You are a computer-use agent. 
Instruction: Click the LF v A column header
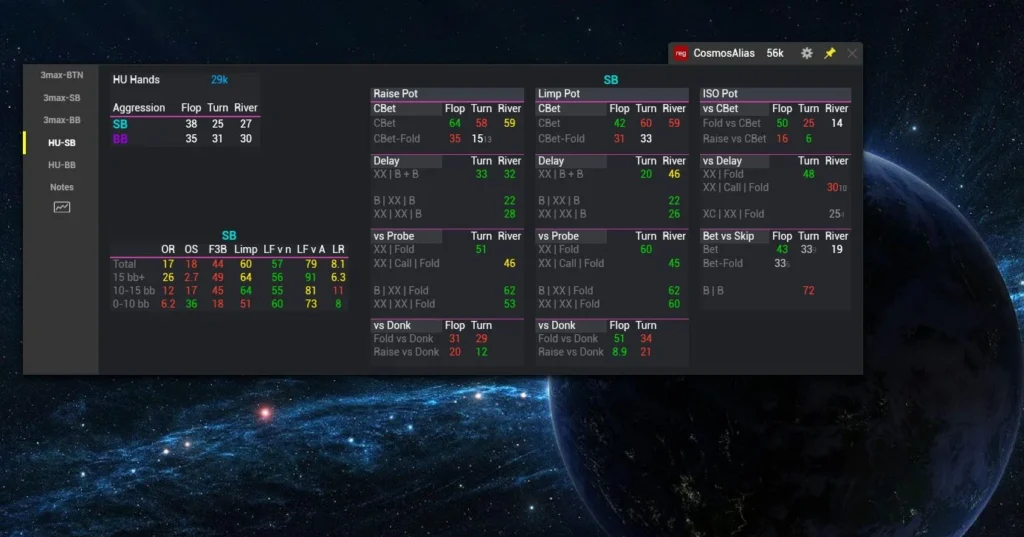[x=311, y=250]
